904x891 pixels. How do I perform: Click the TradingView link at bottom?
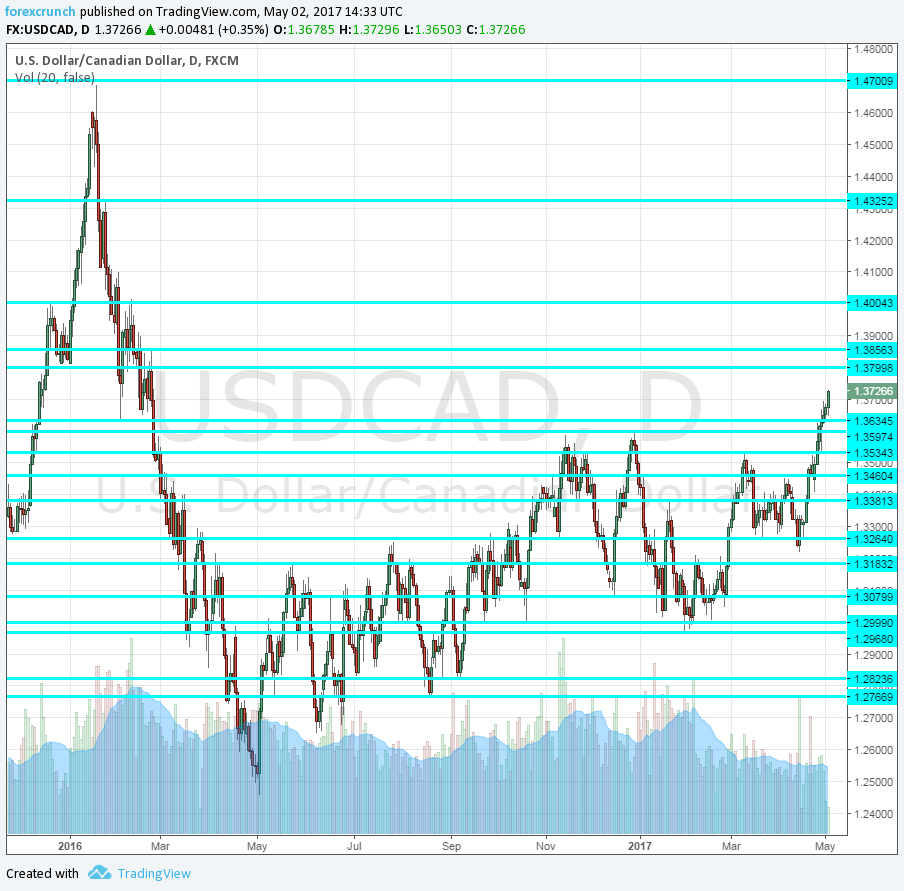(x=153, y=873)
